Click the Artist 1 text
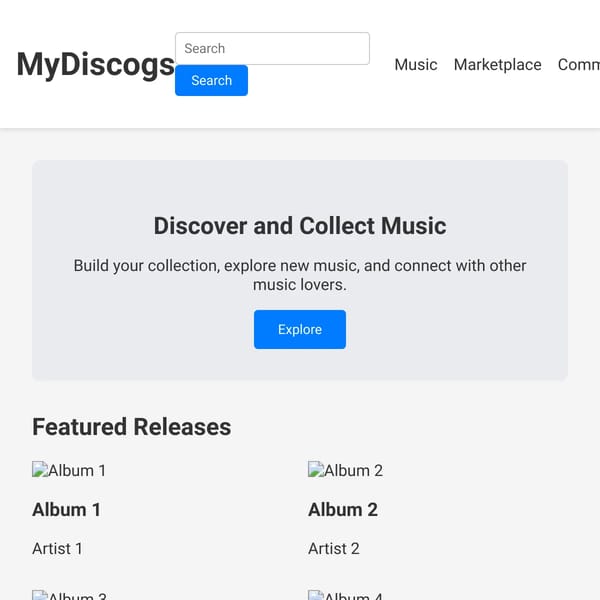Screen dimensions: 600x600 [57, 549]
